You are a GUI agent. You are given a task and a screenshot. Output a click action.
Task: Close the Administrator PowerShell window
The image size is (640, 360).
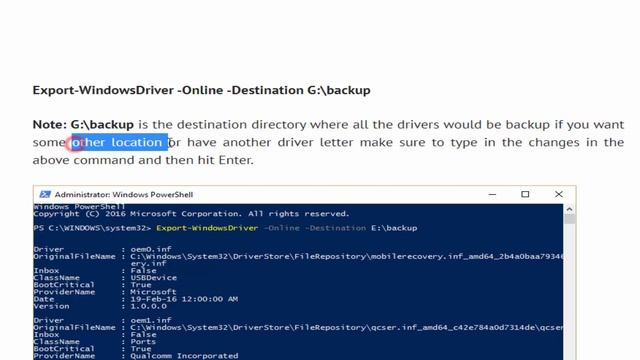click(x=559, y=194)
